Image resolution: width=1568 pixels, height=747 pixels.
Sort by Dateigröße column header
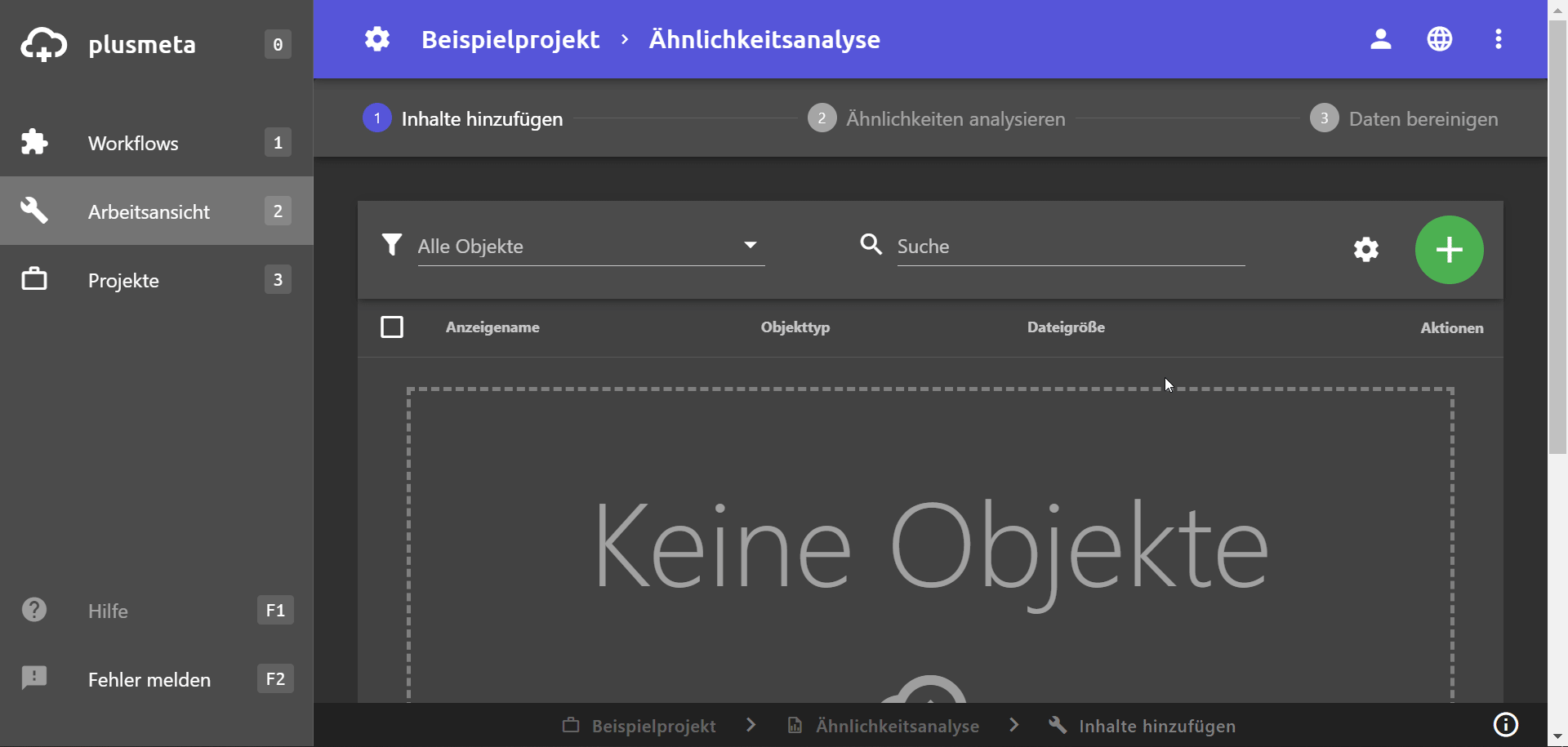click(1066, 327)
